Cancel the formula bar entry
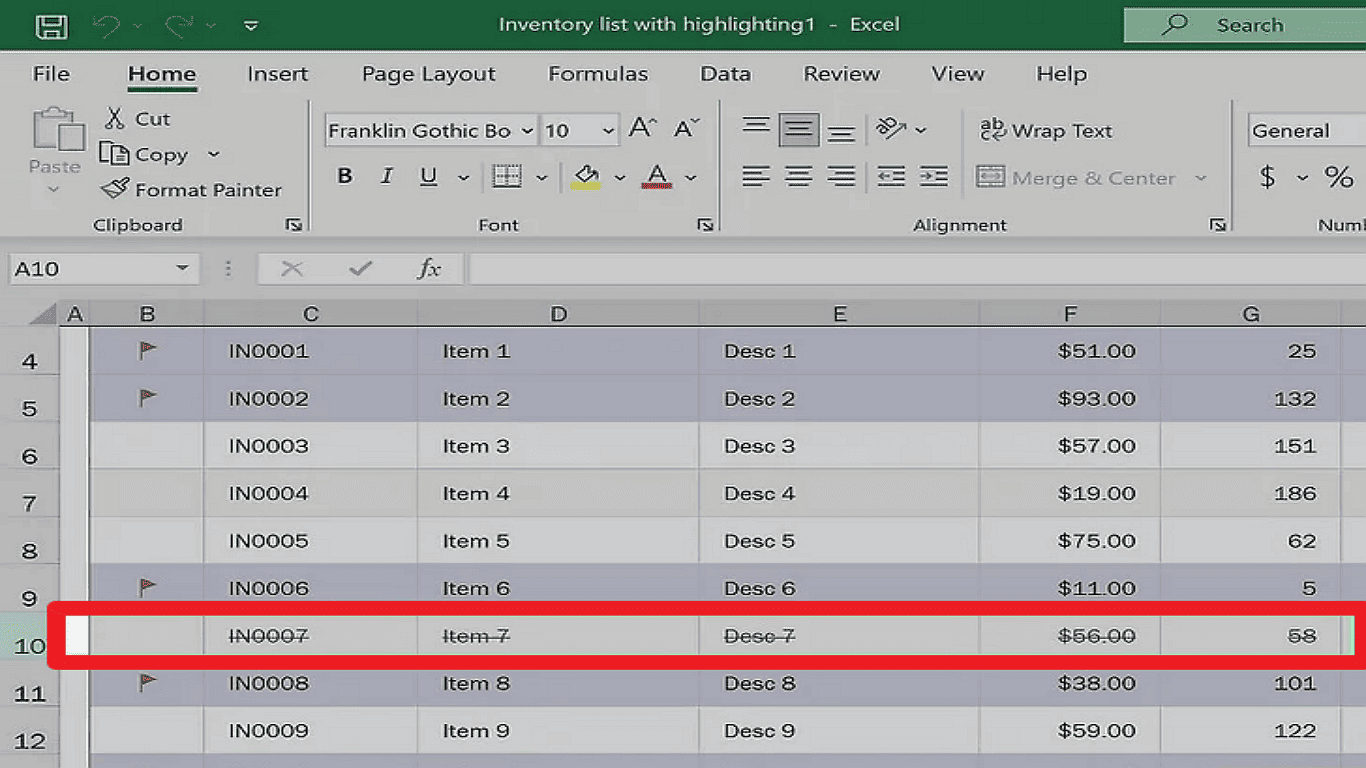Image resolution: width=1366 pixels, height=768 pixels. [292, 268]
